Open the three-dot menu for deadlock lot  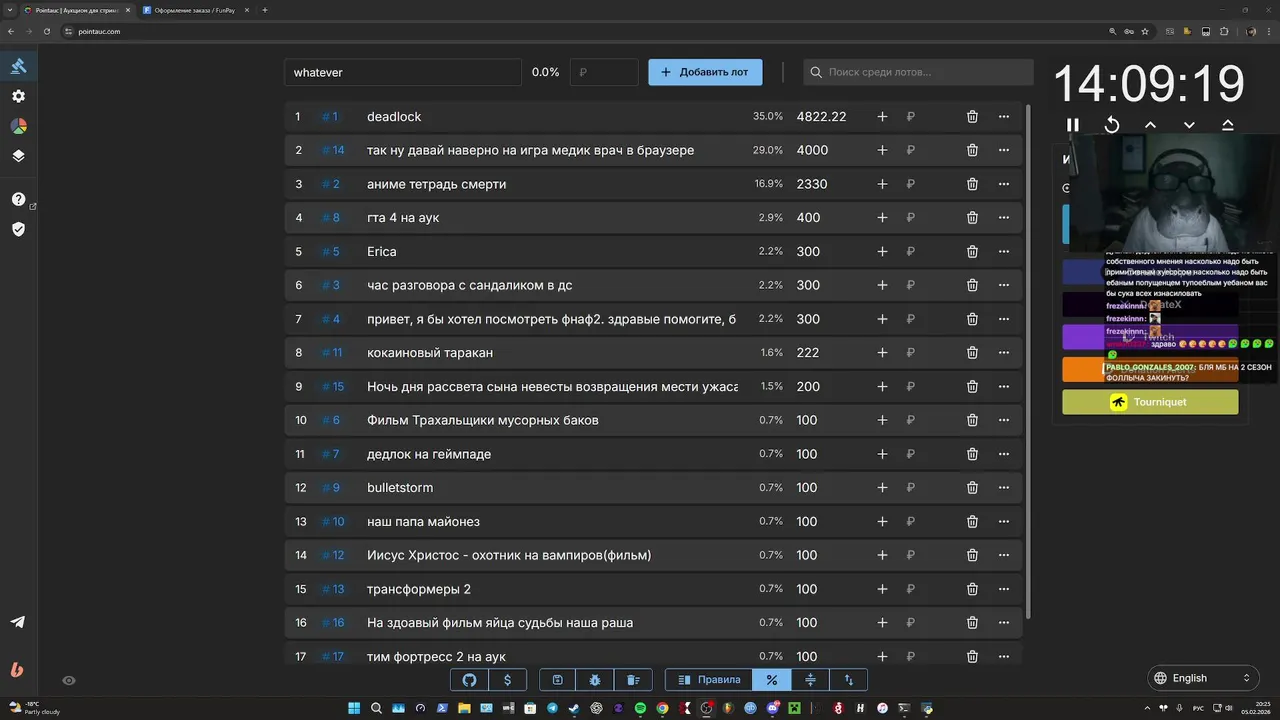(x=1004, y=117)
